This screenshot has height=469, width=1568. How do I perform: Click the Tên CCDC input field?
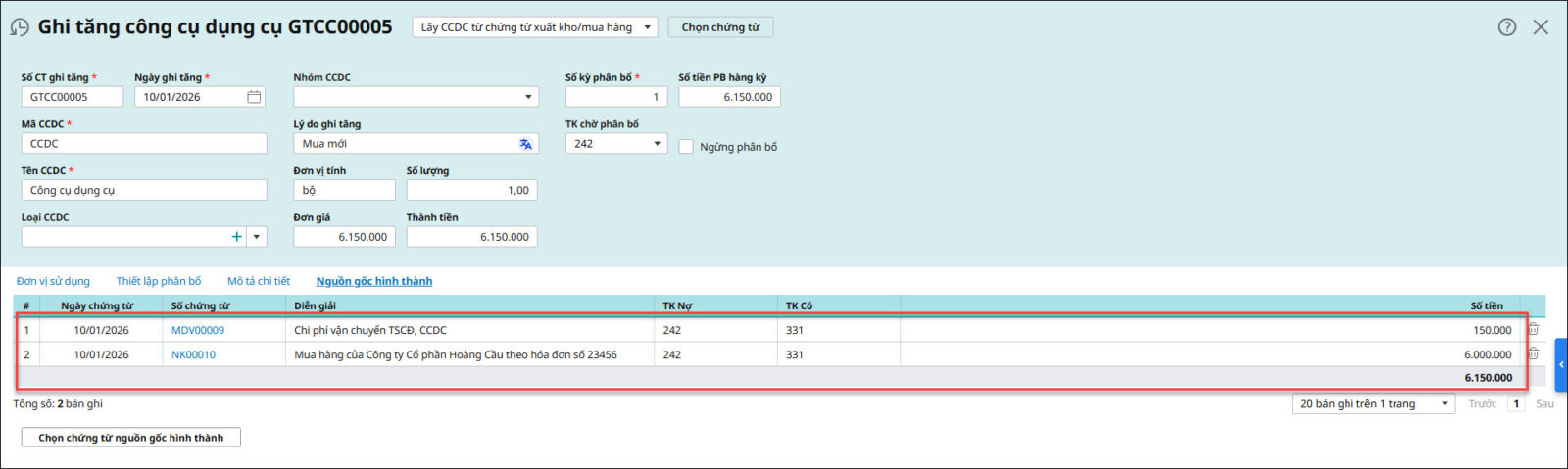click(144, 190)
